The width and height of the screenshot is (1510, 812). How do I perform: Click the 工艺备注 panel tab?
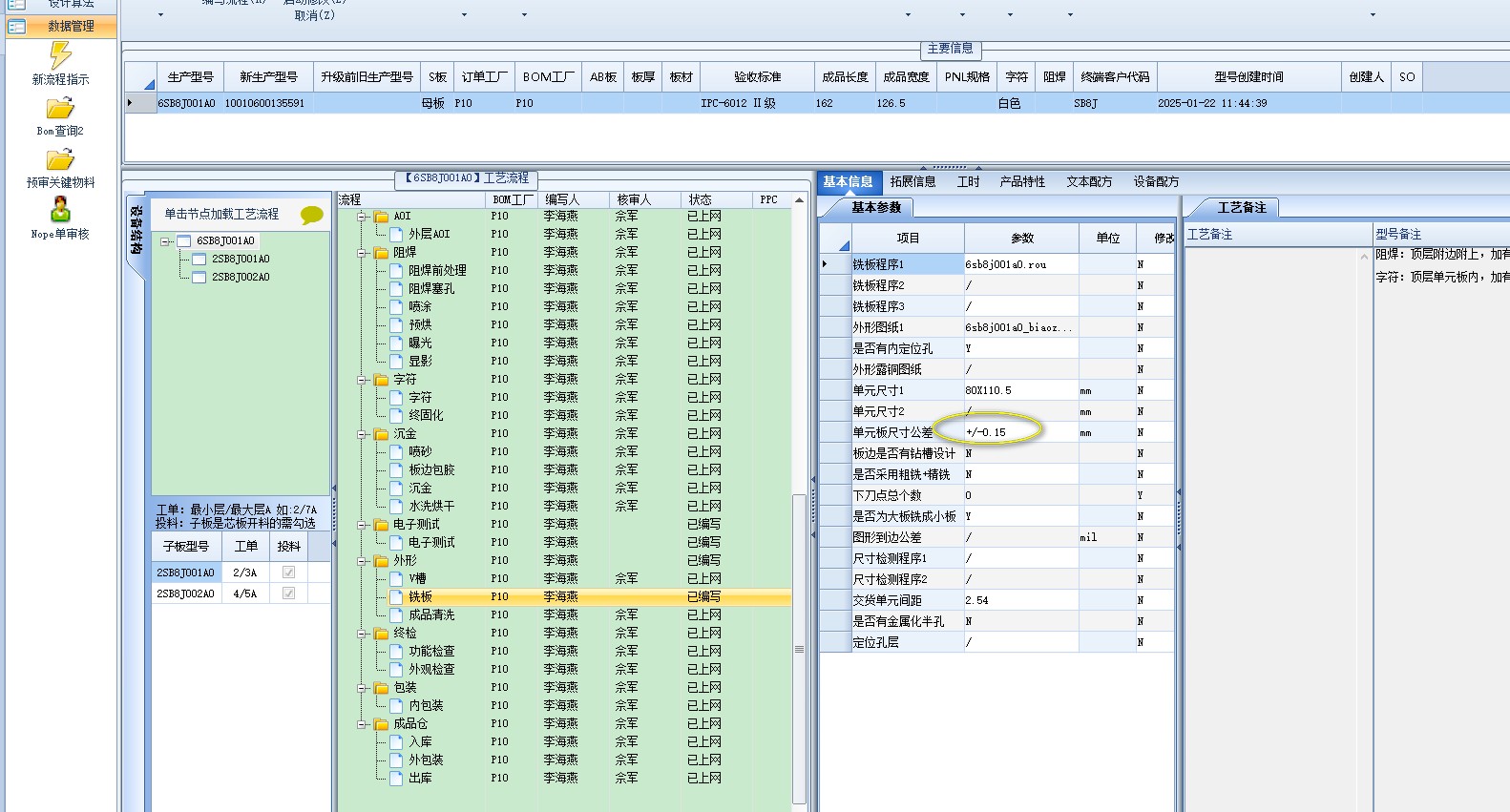tap(1241, 207)
